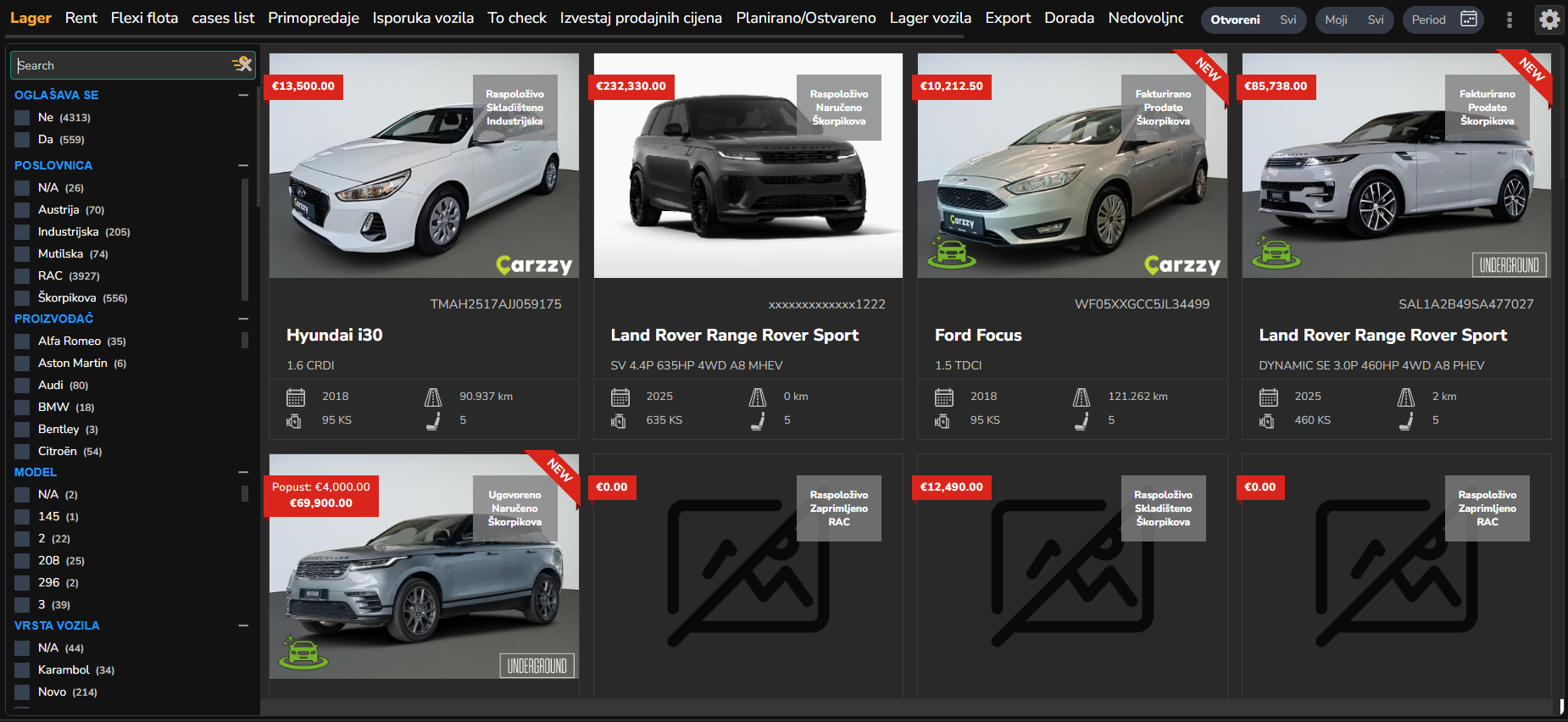Click green car badge on €69,900.00 card photo
This screenshot has height=722, width=1568.
303,653
